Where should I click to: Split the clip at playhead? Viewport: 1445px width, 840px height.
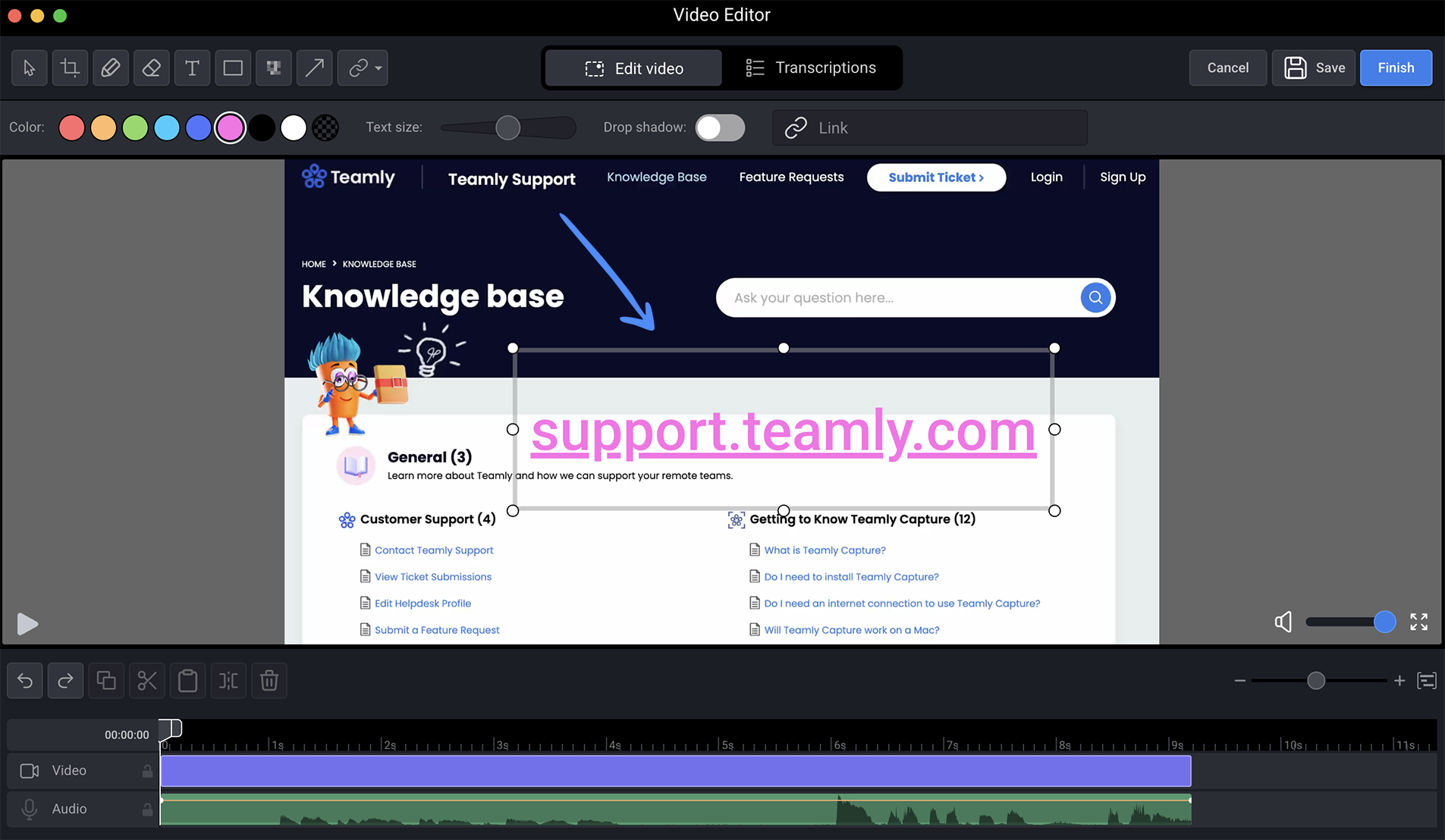[228, 681]
